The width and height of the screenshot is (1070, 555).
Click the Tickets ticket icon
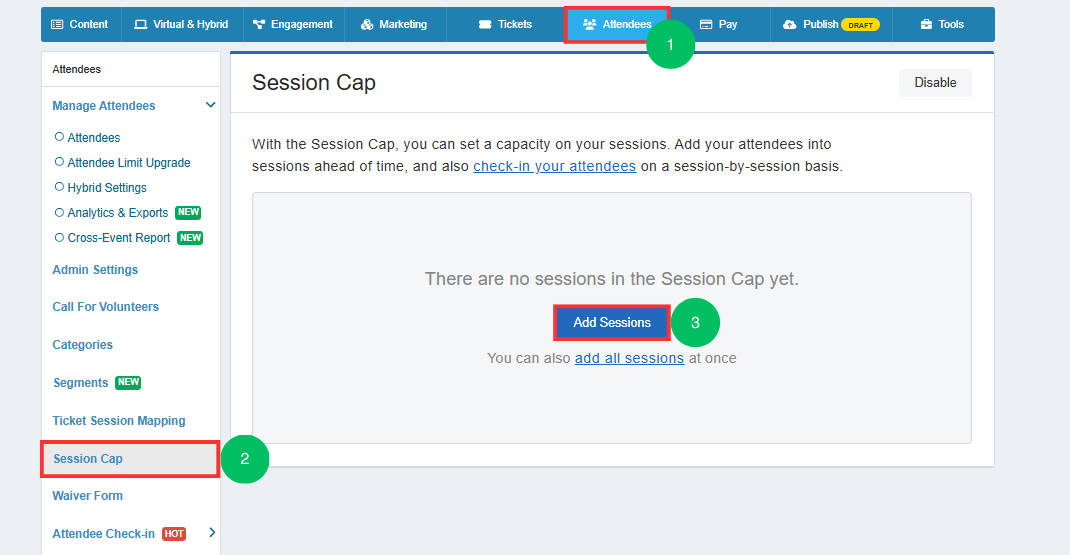(x=485, y=25)
